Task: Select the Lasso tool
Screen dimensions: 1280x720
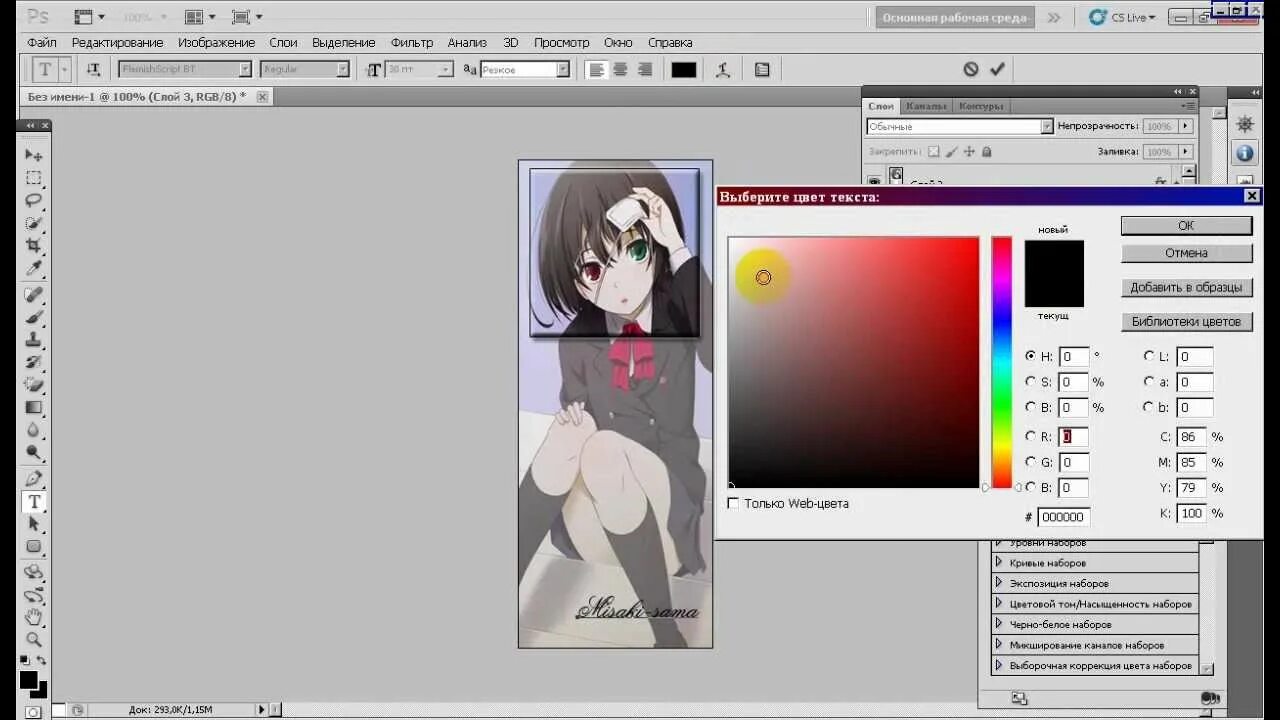Action: (34, 200)
